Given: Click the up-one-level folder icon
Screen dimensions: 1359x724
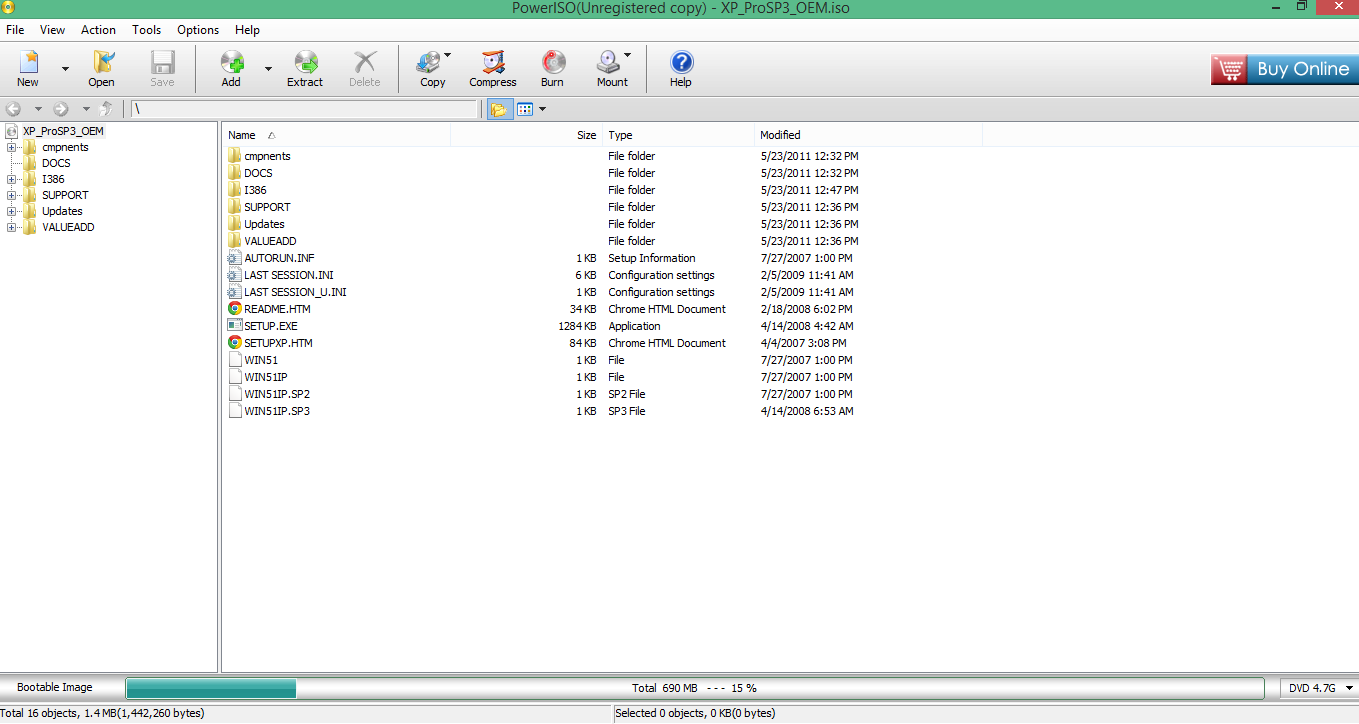Looking at the screenshot, I should pyautogui.click(x=106, y=109).
